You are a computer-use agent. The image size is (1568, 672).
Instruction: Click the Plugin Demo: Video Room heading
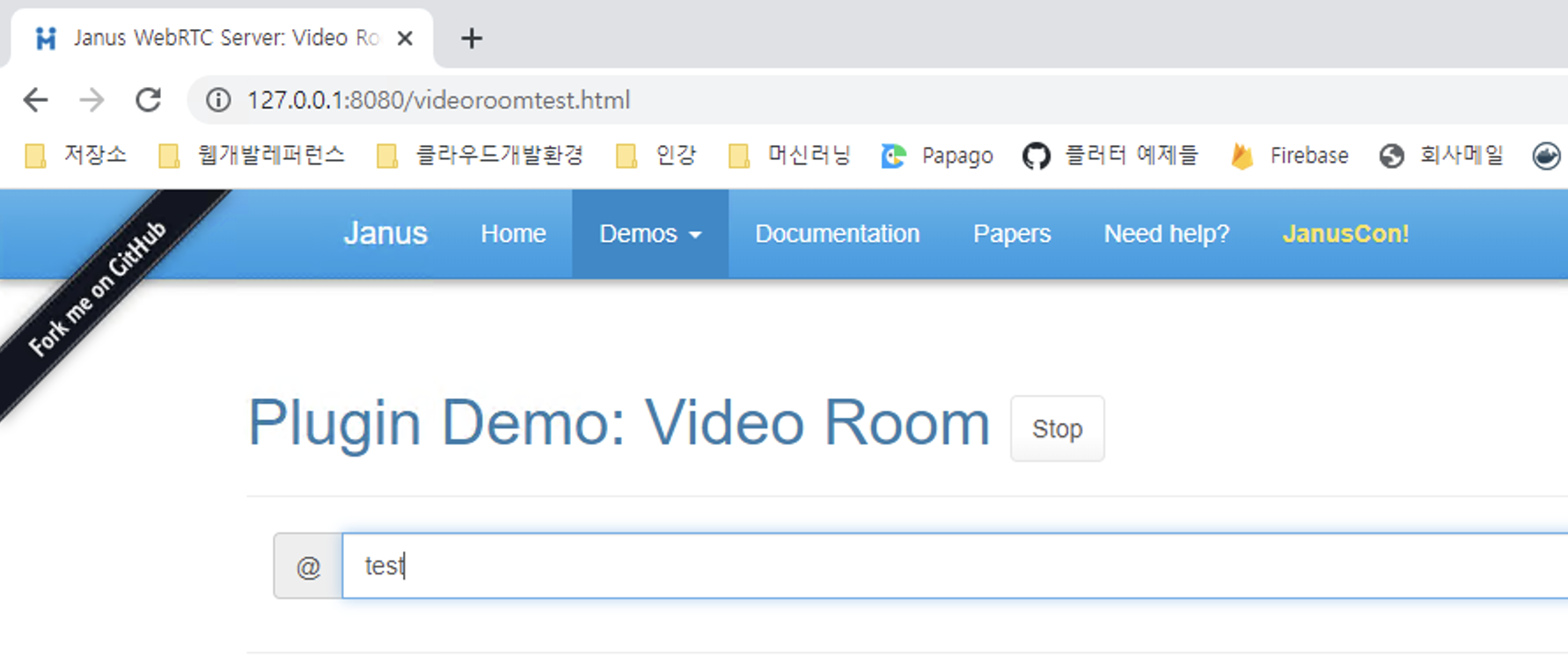click(619, 423)
